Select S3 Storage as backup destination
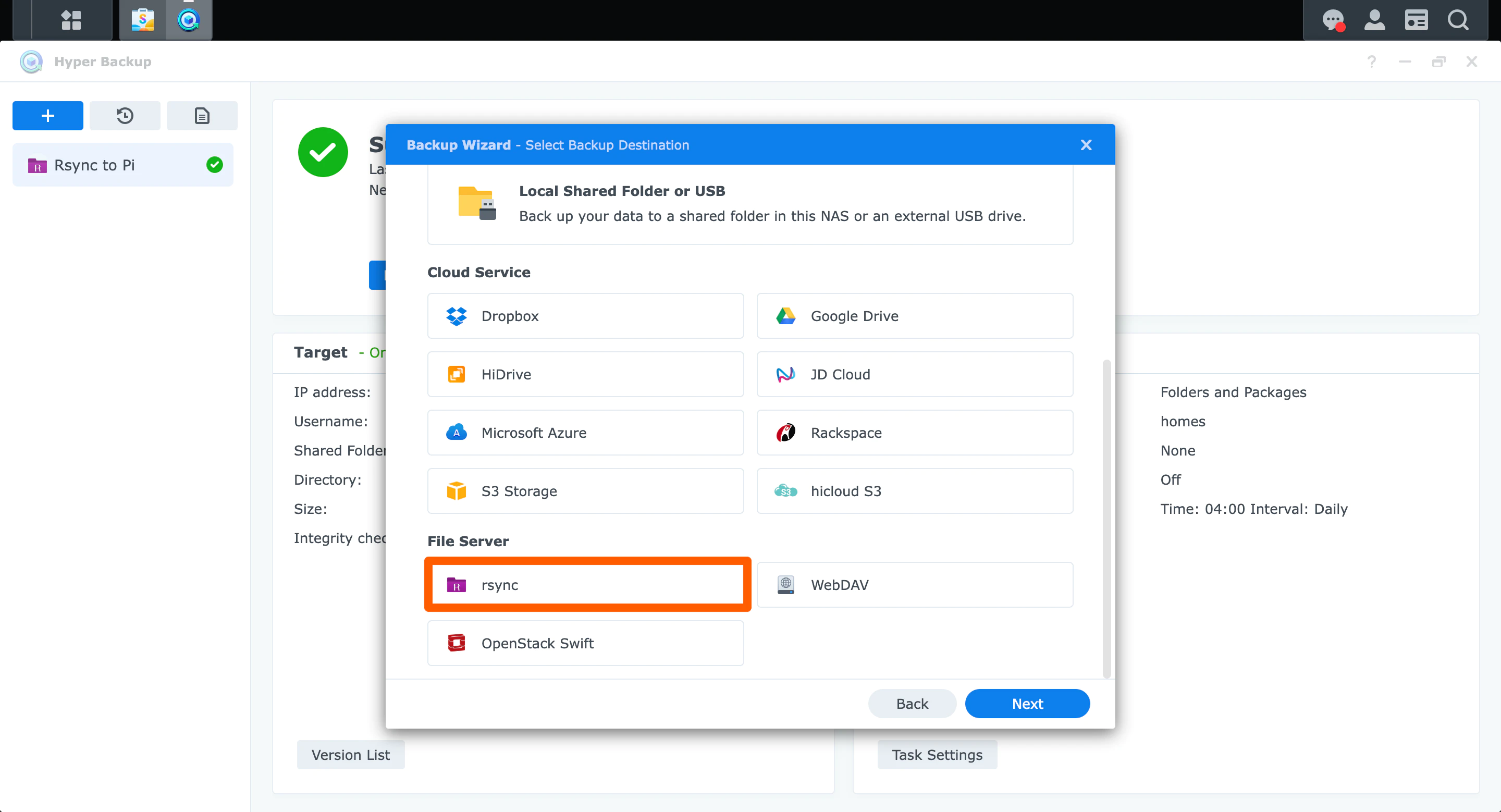 [x=586, y=491]
